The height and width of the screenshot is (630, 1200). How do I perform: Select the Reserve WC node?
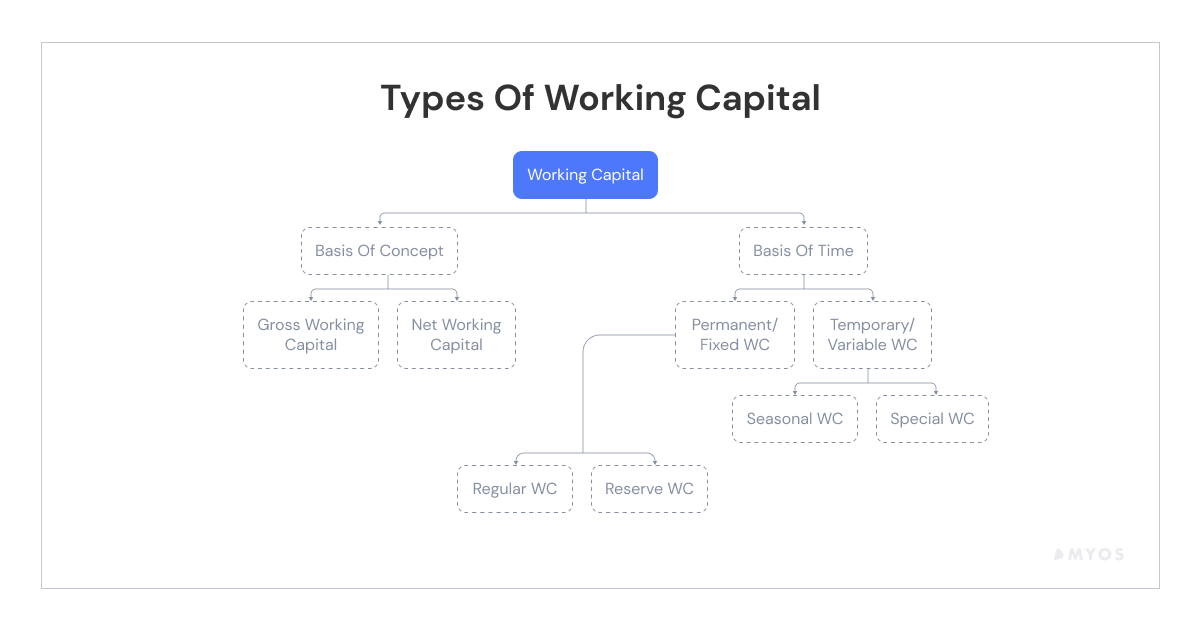click(x=649, y=489)
